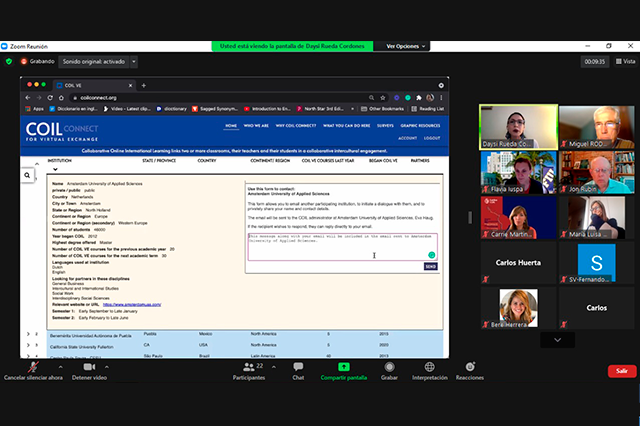The height and width of the screenshot is (426, 640).
Task: Sort by BEGAN COIL VE column header
Action: pyautogui.click(x=383, y=161)
